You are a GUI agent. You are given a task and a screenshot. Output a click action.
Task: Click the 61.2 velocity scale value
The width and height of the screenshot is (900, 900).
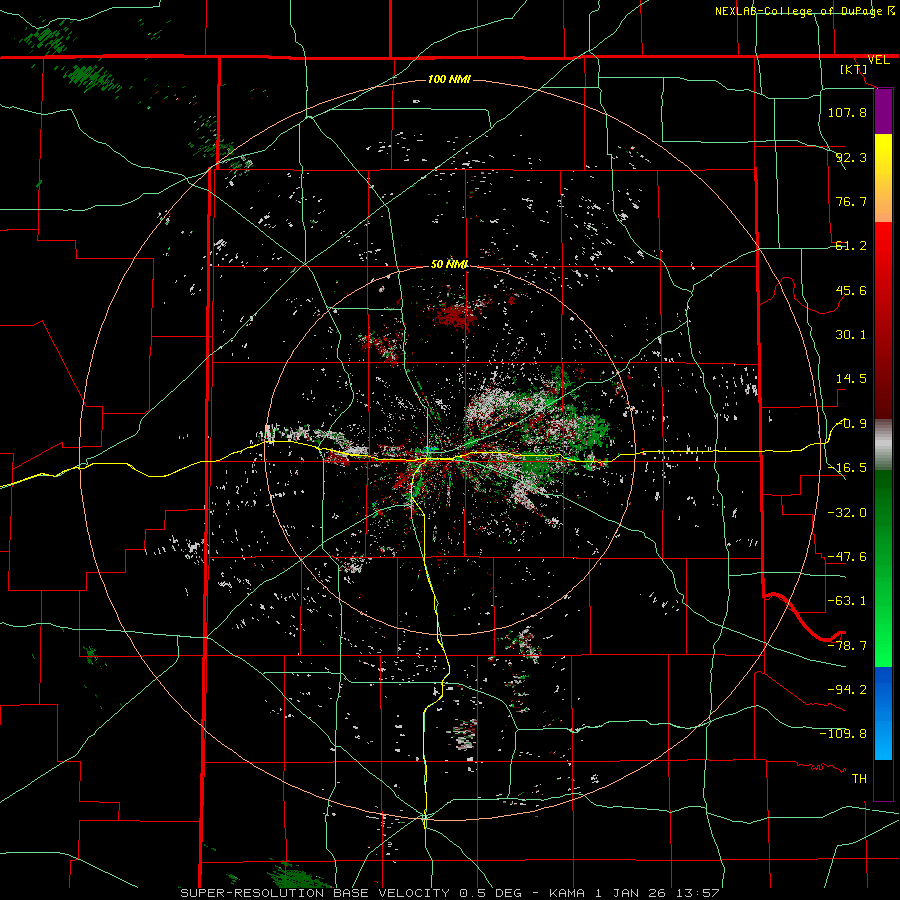pos(851,246)
